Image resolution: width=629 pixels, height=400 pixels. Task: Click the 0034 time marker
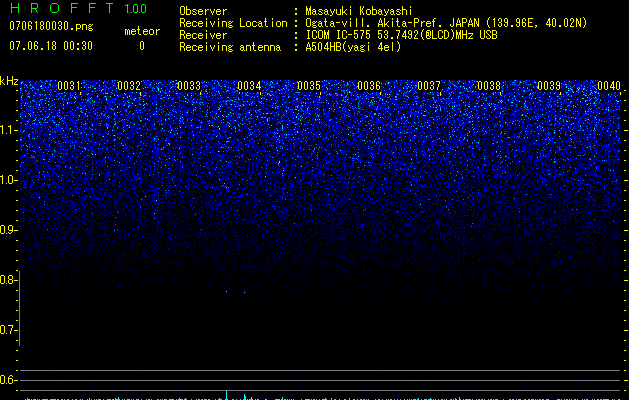[x=249, y=86]
